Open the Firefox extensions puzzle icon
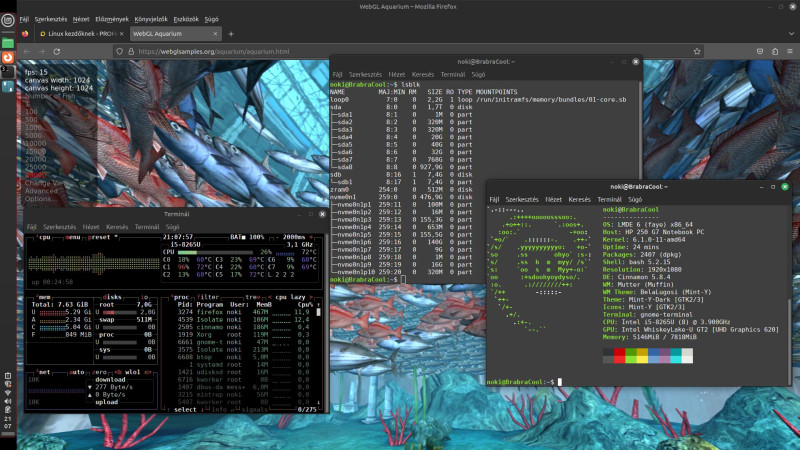Viewport: 800px width, 450px height. coord(775,52)
